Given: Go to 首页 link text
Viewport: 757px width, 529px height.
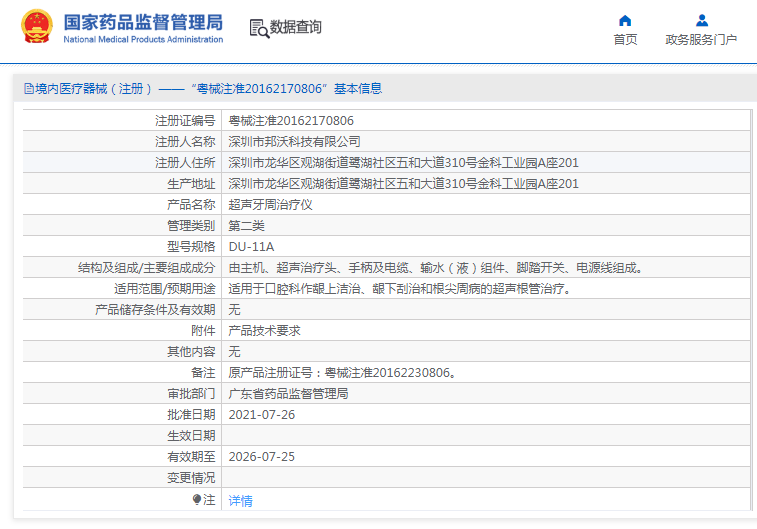Looking at the screenshot, I should [625, 40].
